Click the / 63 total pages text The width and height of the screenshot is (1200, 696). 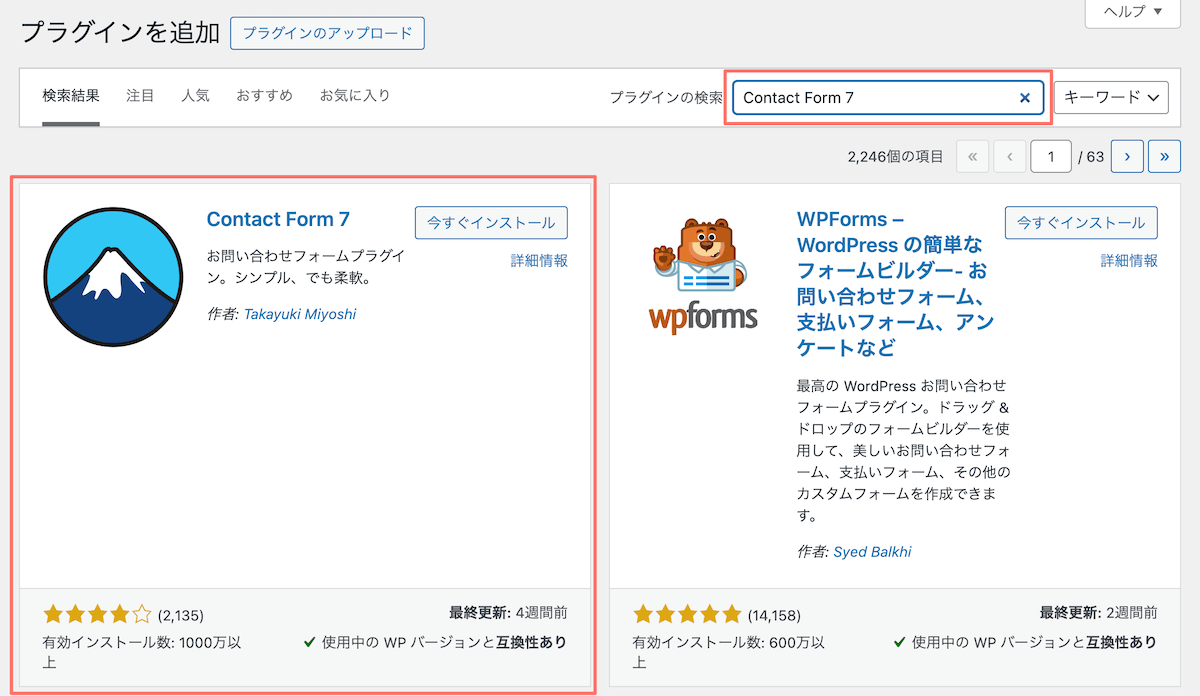point(1091,157)
